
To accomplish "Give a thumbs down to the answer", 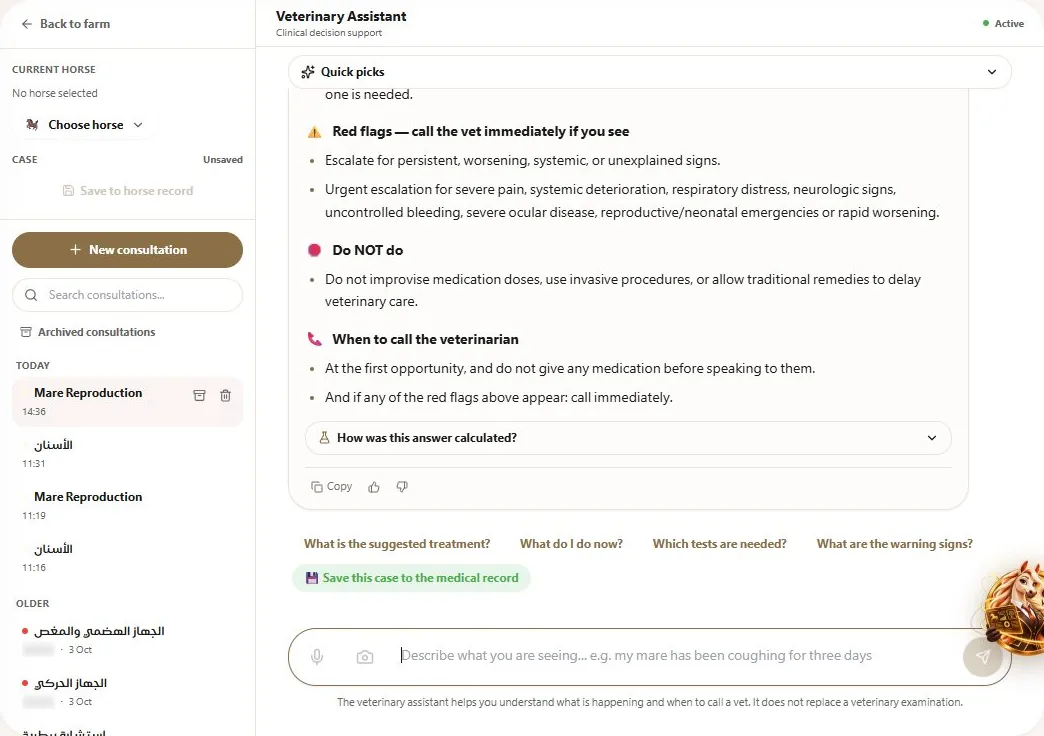I will 402,487.
